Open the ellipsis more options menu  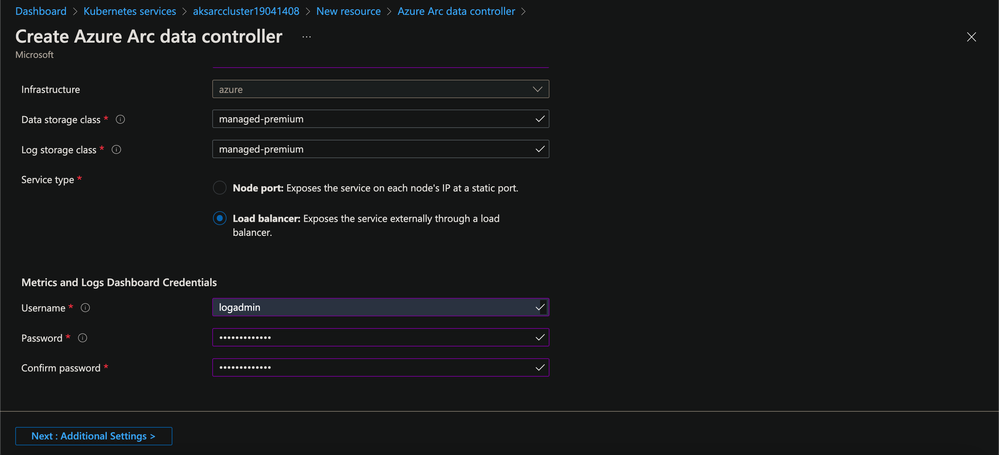pos(306,37)
